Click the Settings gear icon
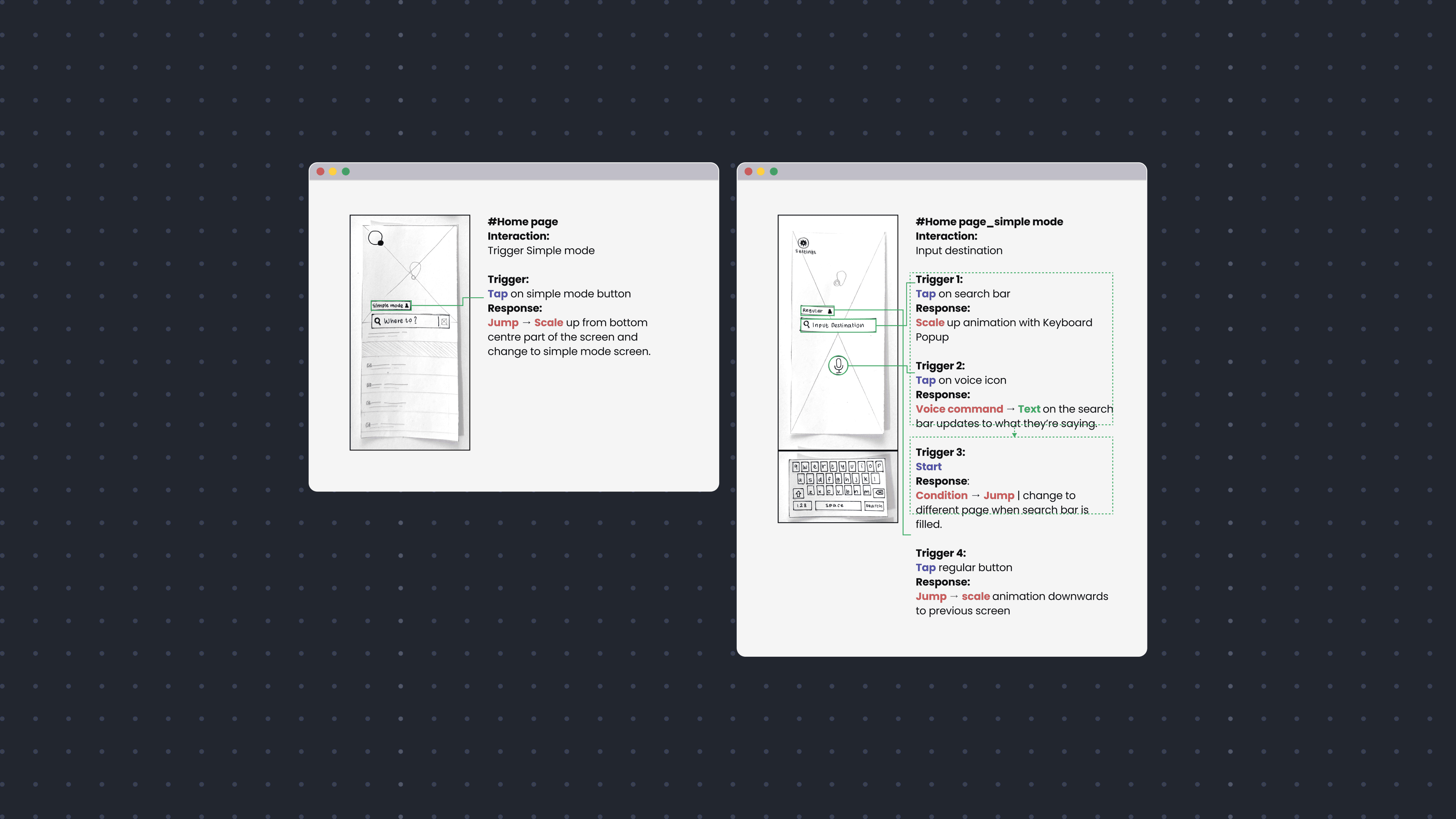Viewport: 1456px width, 819px height. 803,243
